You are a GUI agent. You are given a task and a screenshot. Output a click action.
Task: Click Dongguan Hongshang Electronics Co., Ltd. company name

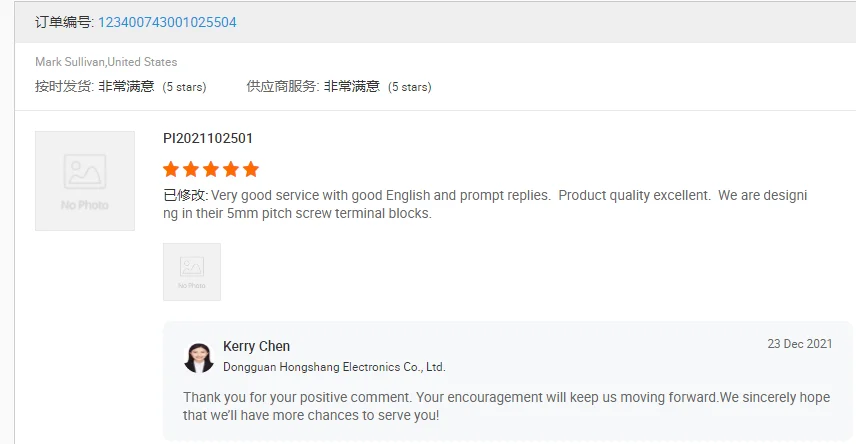pos(334,367)
